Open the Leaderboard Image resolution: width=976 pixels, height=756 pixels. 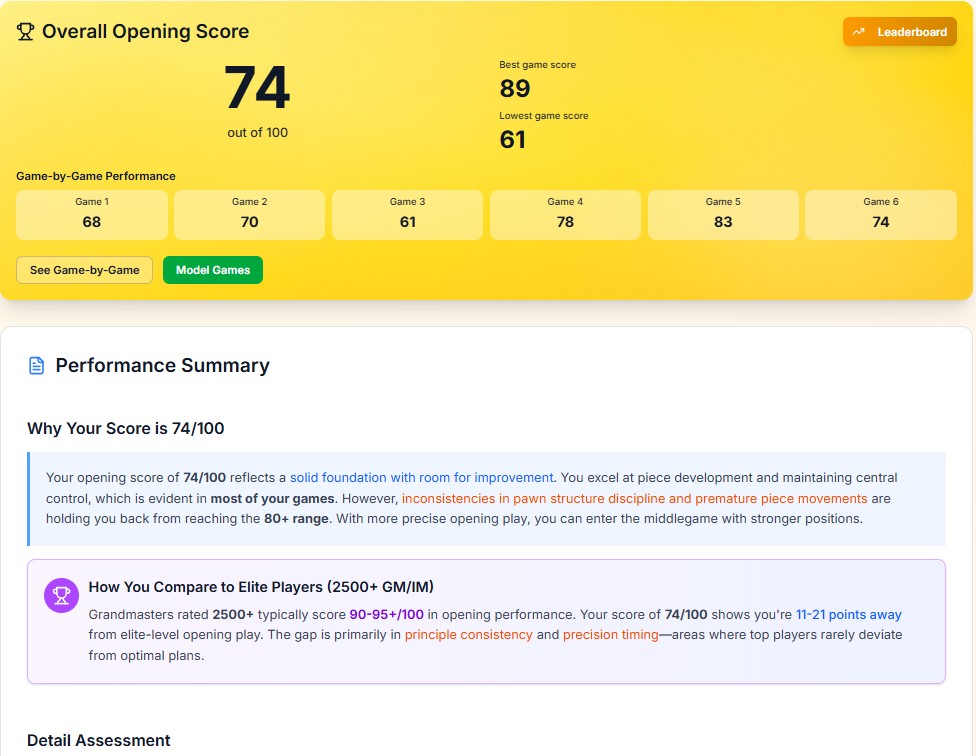point(899,32)
